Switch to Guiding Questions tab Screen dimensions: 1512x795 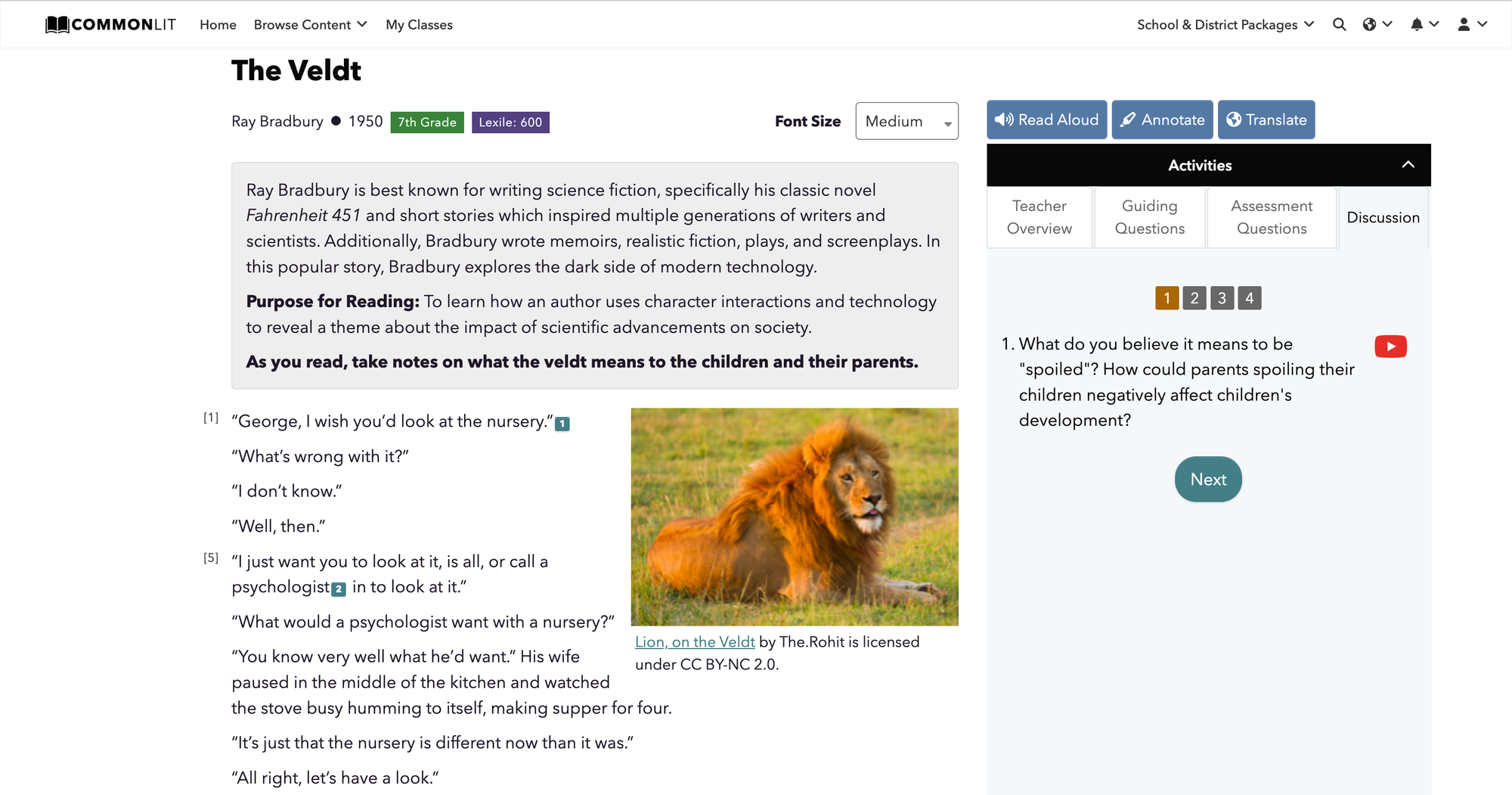tap(1150, 217)
